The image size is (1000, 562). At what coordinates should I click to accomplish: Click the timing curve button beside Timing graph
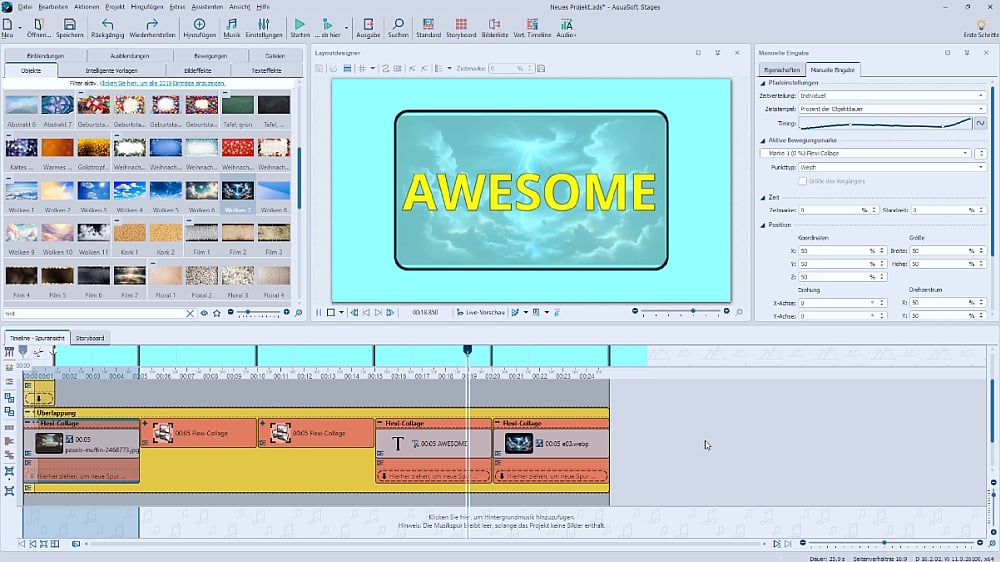pos(980,122)
